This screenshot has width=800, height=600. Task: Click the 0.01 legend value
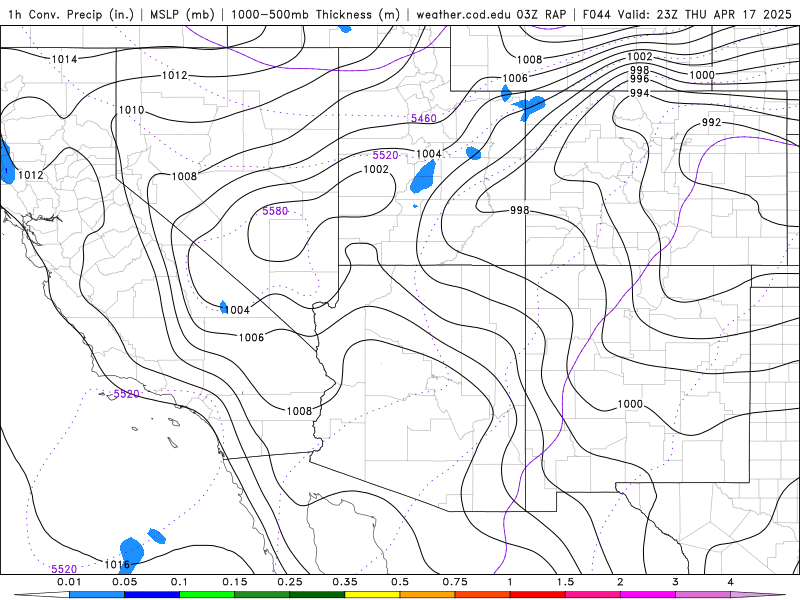[69, 582]
